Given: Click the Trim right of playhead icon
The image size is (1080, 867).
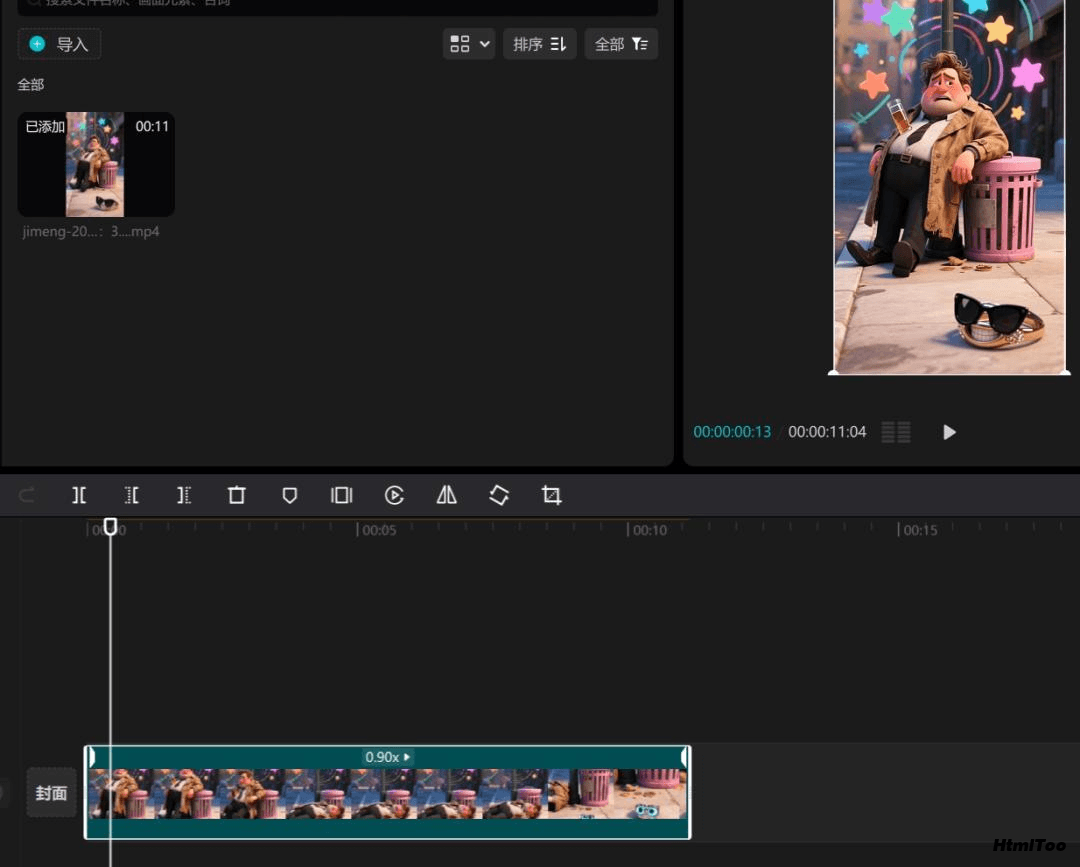Looking at the screenshot, I should coord(184,495).
